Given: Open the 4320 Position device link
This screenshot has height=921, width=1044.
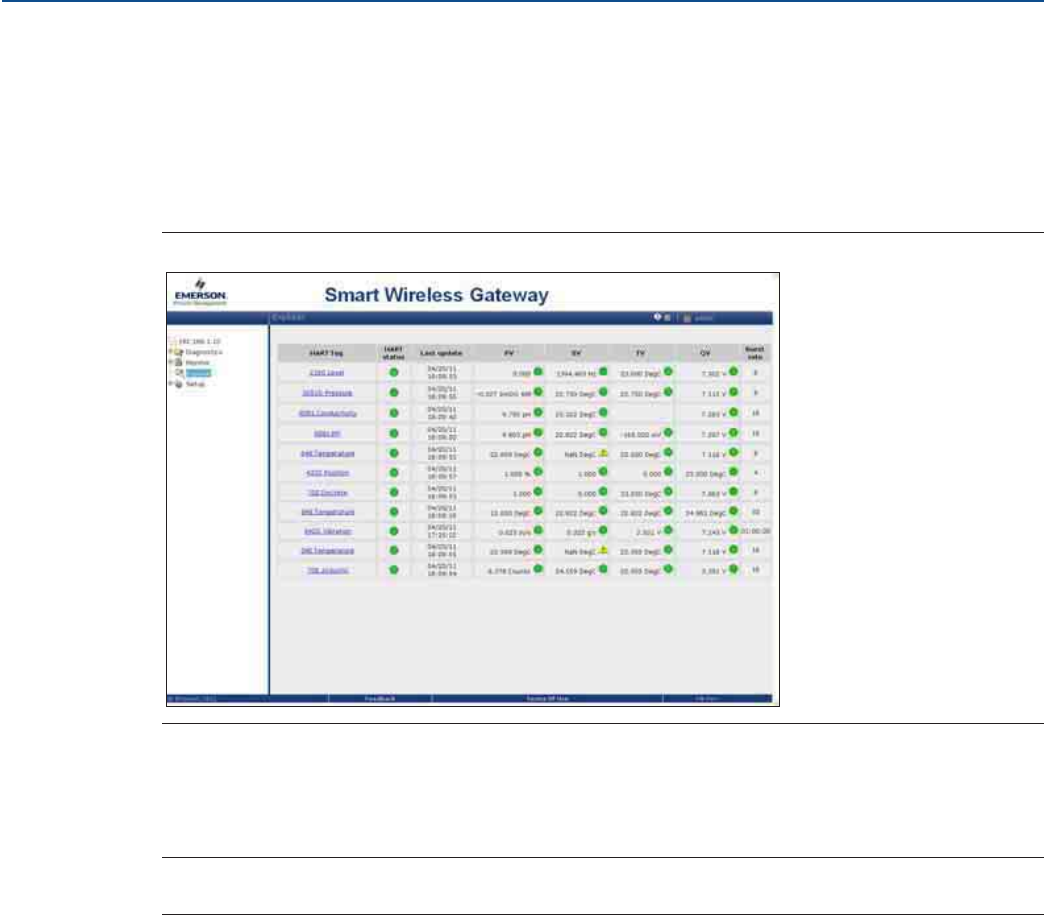Looking at the screenshot, I should 327,473.
